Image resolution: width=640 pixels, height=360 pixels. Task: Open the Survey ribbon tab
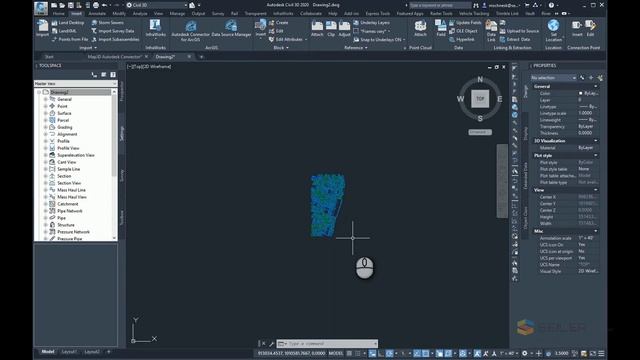point(218,13)
